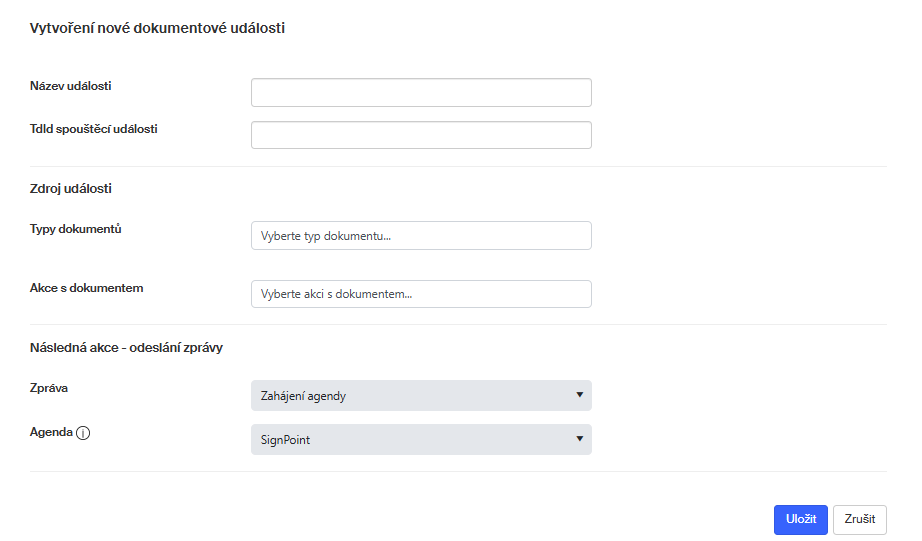Click the 'Vytvoření nové dokumentové události' title
Screen dimensions: 922x541
(157, 29)
